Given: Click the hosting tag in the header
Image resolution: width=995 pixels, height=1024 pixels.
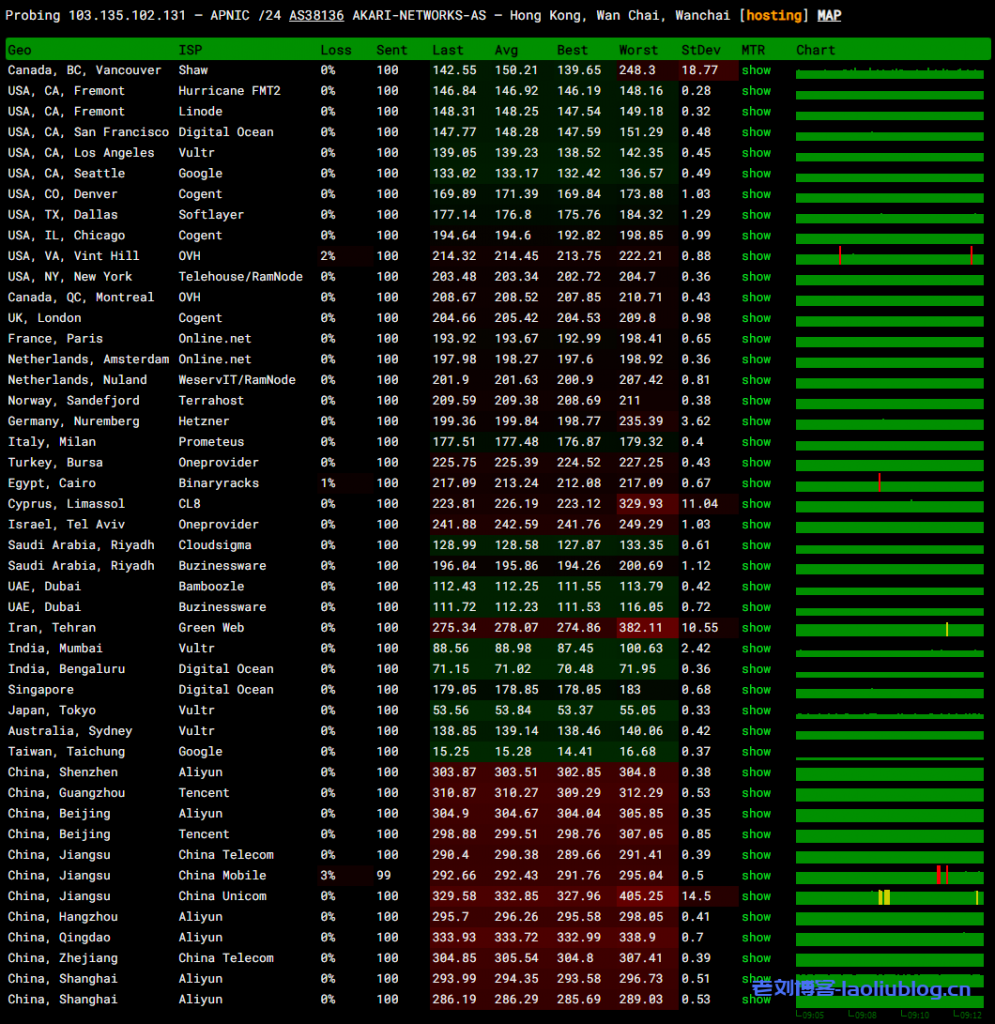Looking at the screenshot, I should (x=775, y=16).
